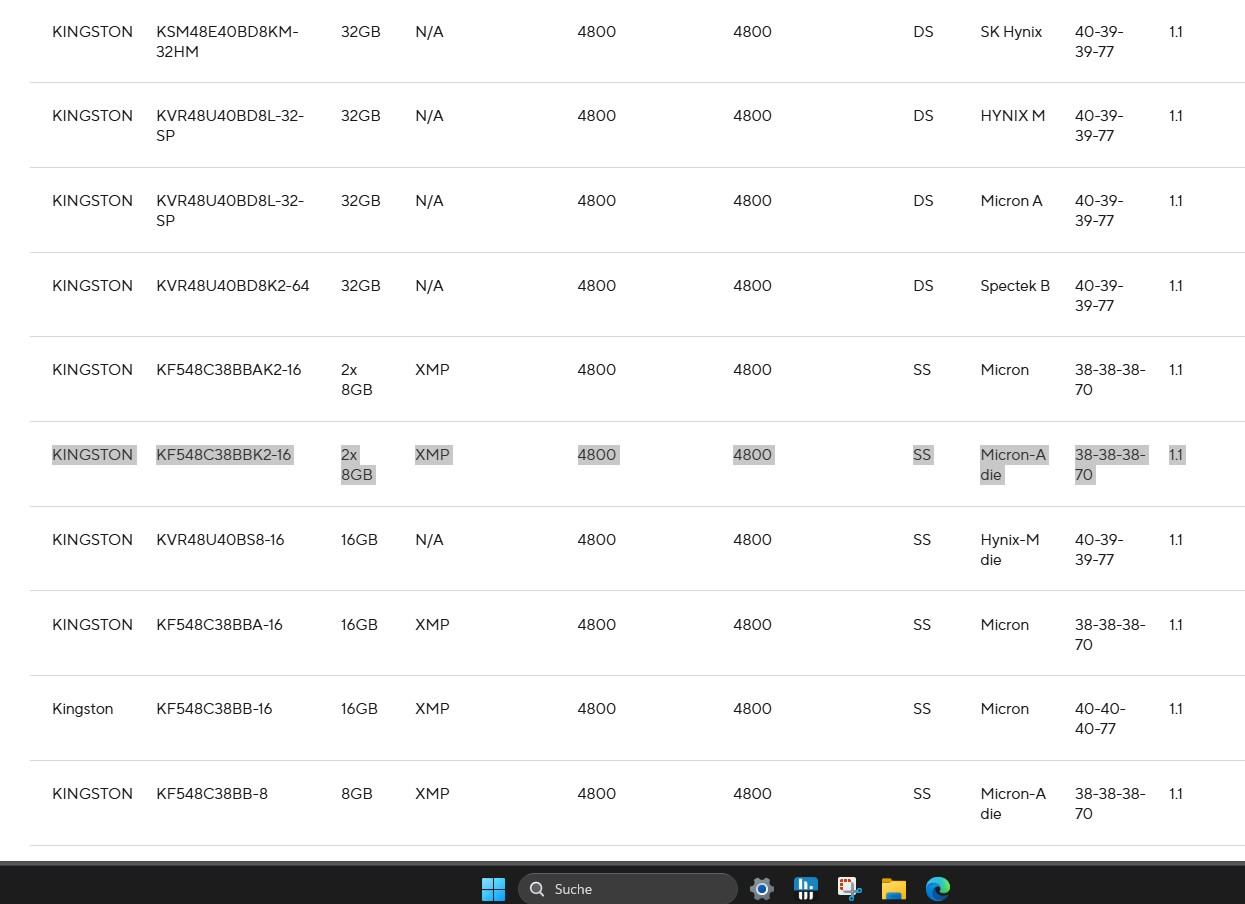Click 32GB in KVR48U40BD8K2-64 row
This screenshot has height=904, width=1245.
361,286
